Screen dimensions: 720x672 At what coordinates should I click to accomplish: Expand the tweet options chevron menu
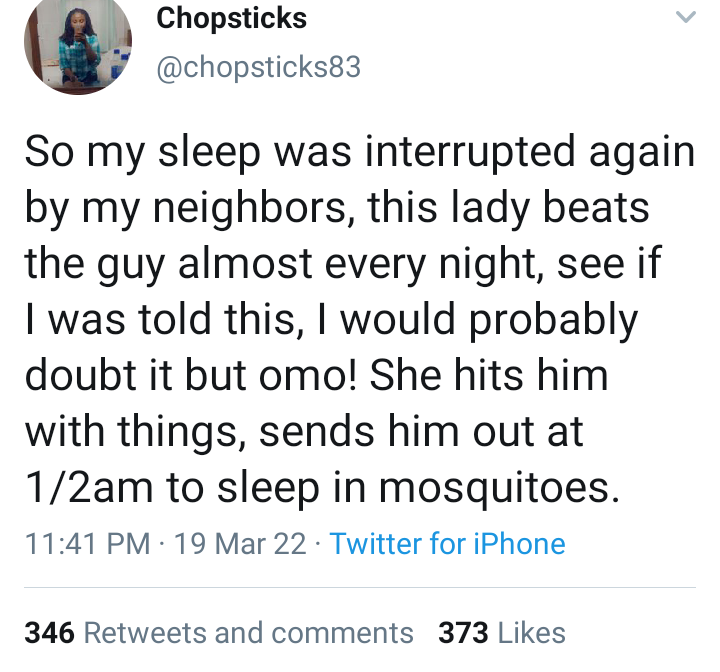click(x=685, y=18)
